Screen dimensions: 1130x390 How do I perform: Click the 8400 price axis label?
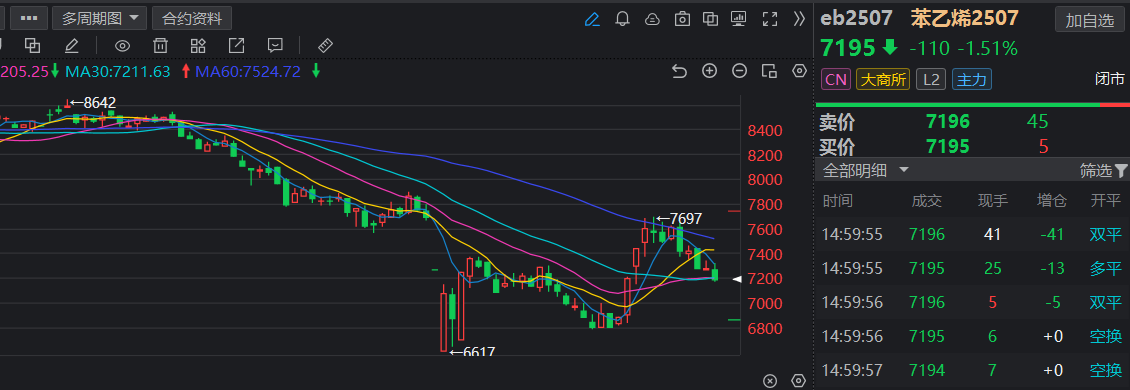(x=765, y=131)
